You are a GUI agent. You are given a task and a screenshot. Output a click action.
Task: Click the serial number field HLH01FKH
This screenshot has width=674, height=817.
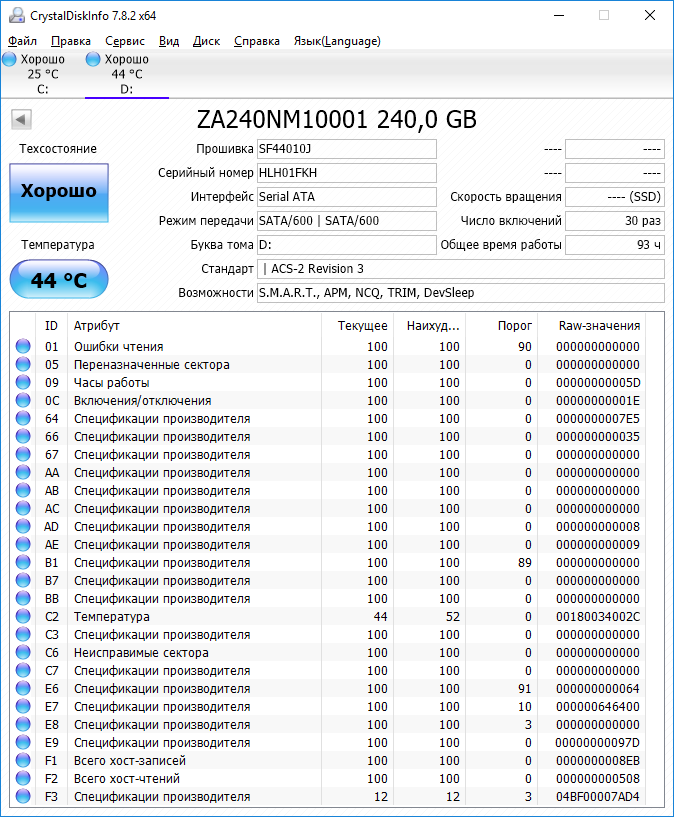(x=347, y=173)
